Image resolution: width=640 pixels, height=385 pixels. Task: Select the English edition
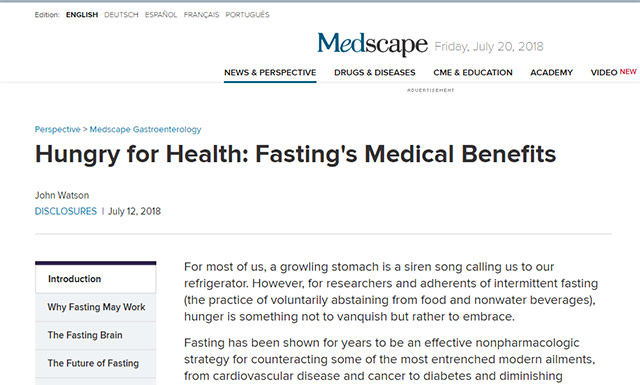tap(82, 15)
